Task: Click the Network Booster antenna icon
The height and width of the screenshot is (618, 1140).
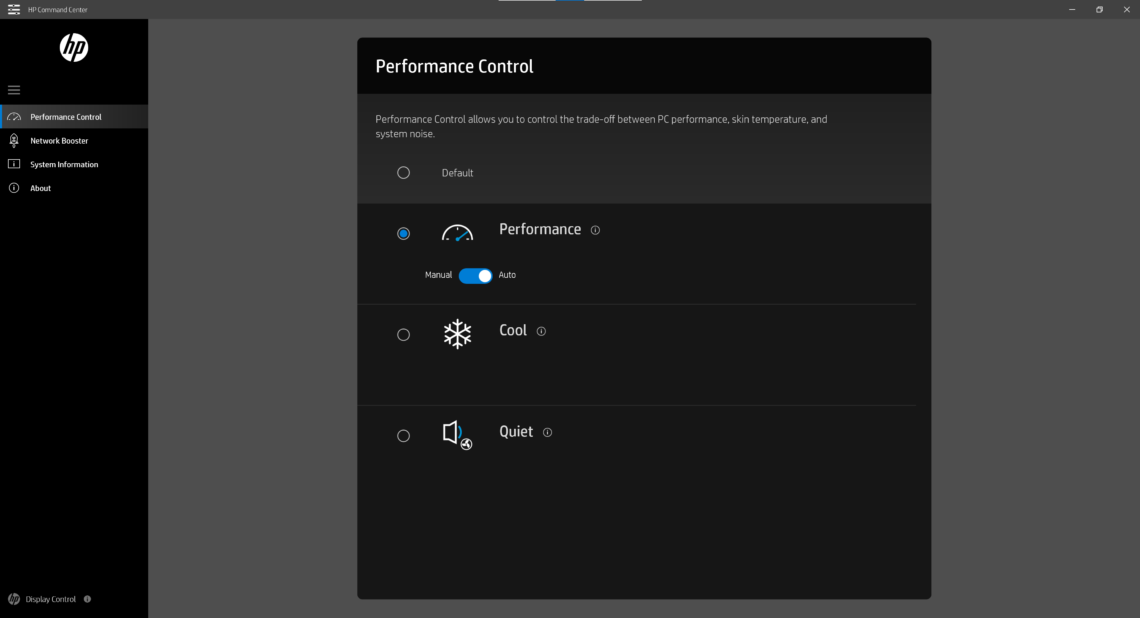Action: [x=14, y=140]
